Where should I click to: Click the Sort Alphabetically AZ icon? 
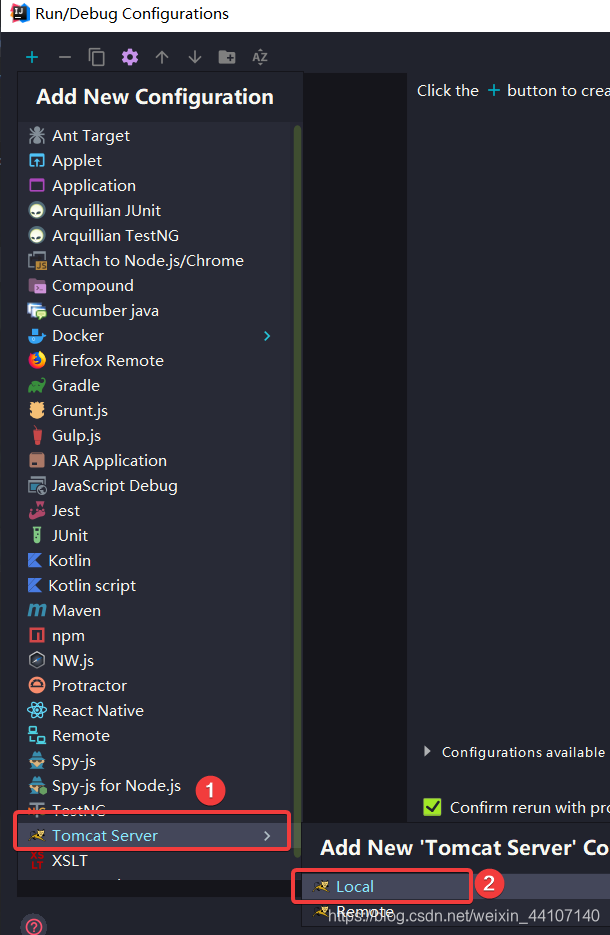(259, 57)
